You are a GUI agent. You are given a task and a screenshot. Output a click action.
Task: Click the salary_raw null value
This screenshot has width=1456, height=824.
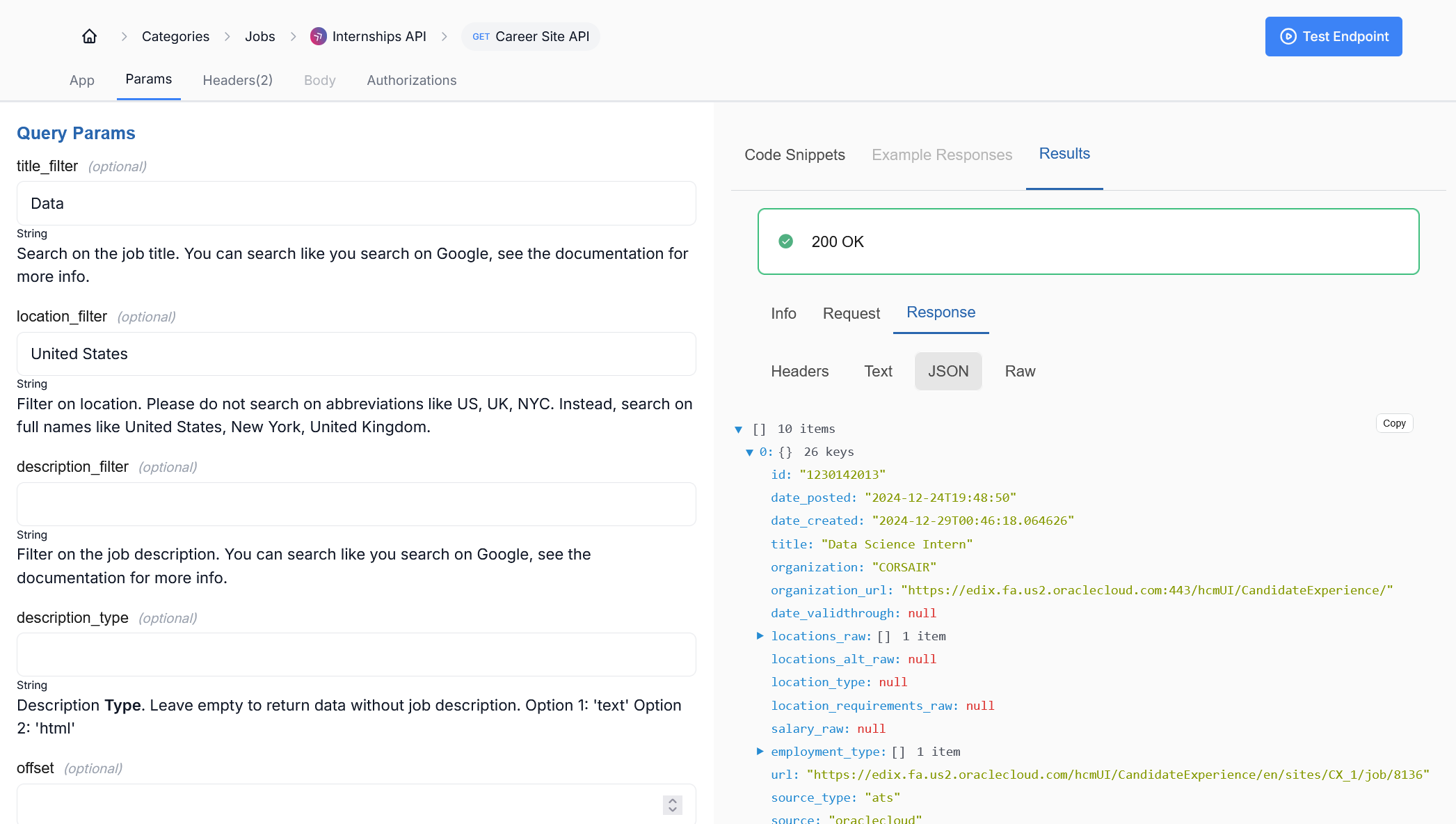[x=871, y=729]
